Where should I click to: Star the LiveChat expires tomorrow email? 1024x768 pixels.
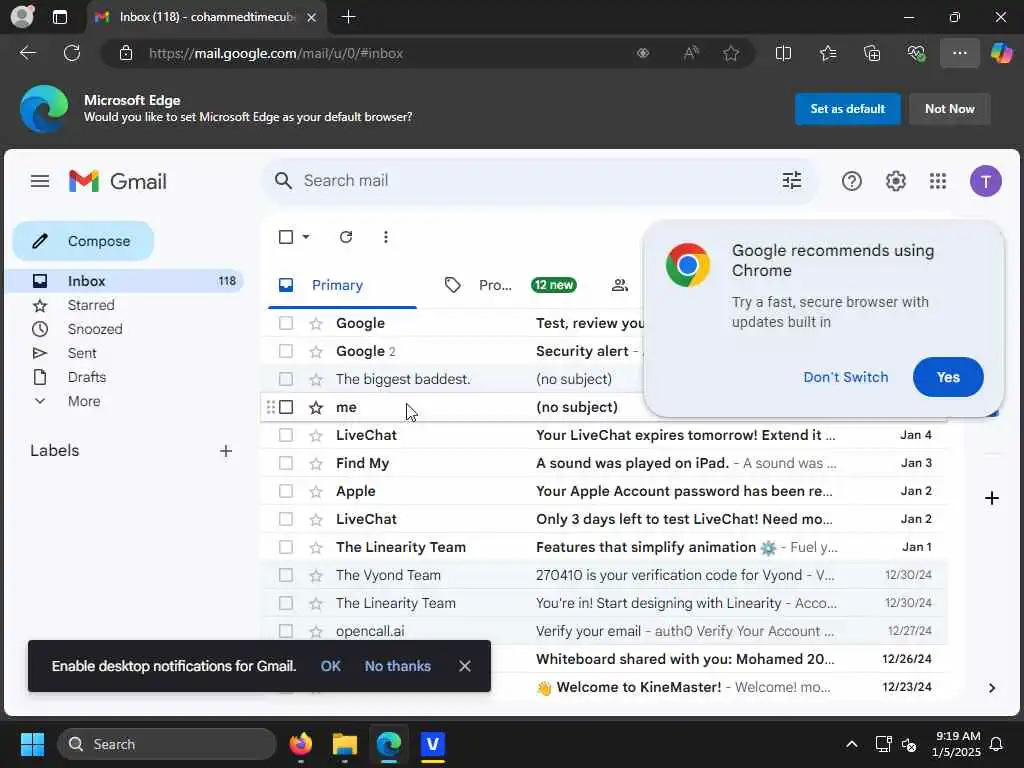pos(316,436)
